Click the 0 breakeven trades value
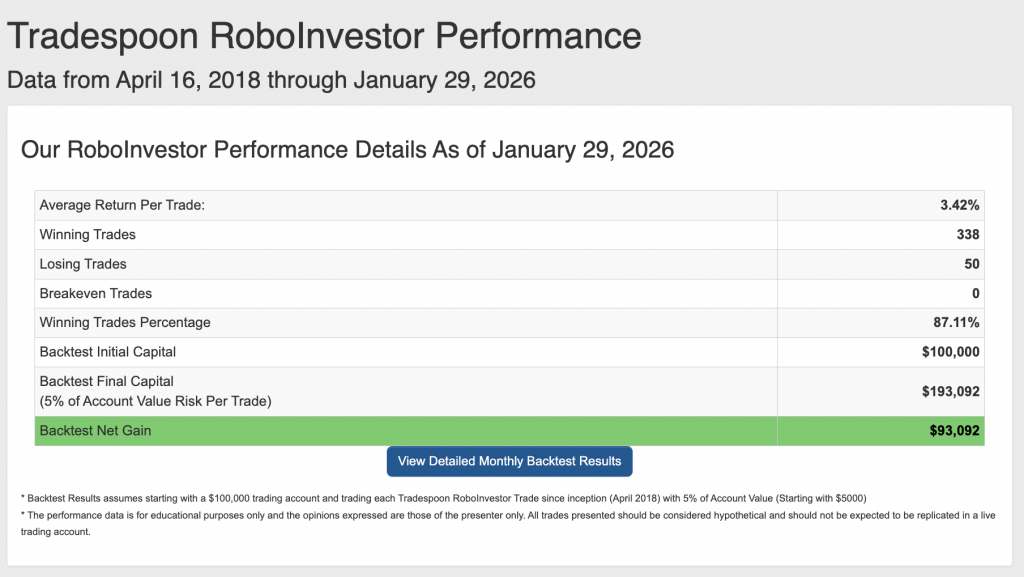 coord(975,293)
